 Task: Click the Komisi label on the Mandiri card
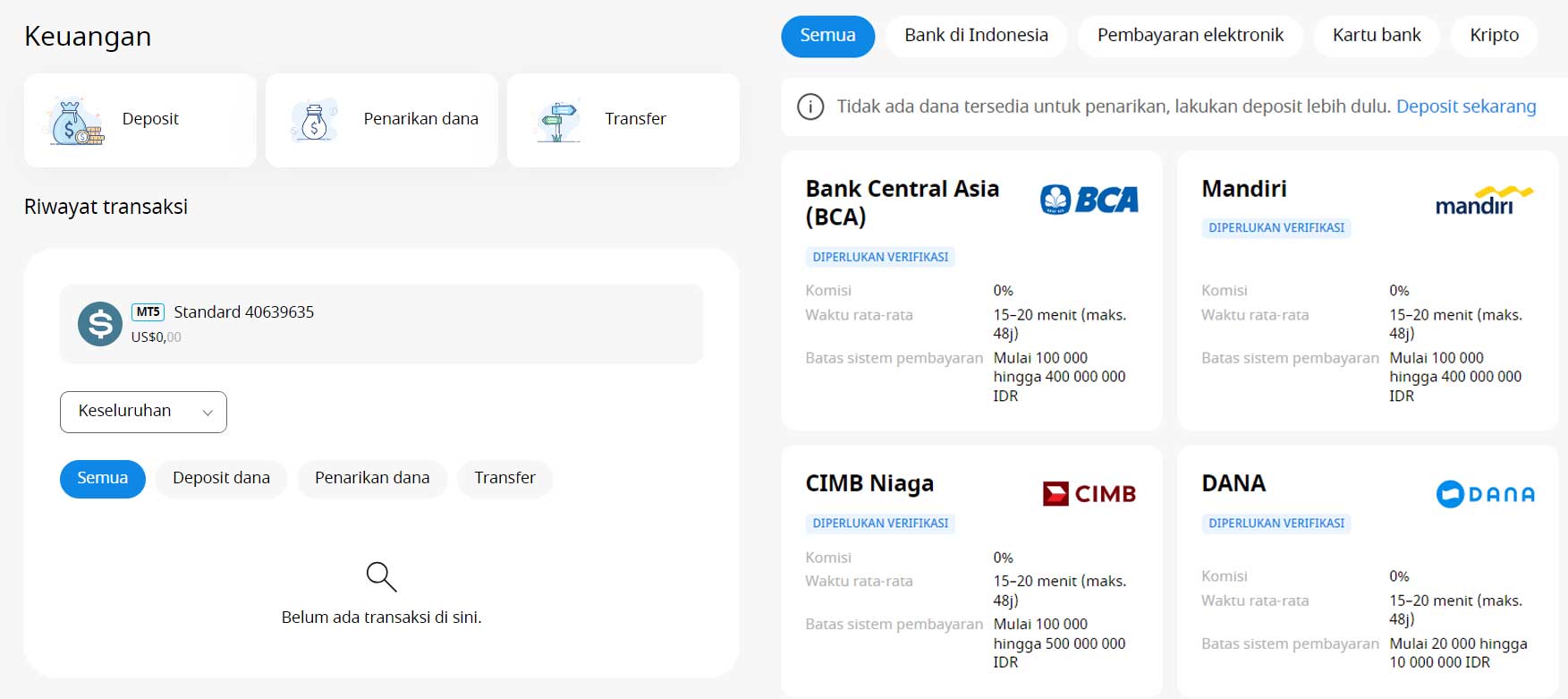pyautogui.click(x=1225, y=291)
